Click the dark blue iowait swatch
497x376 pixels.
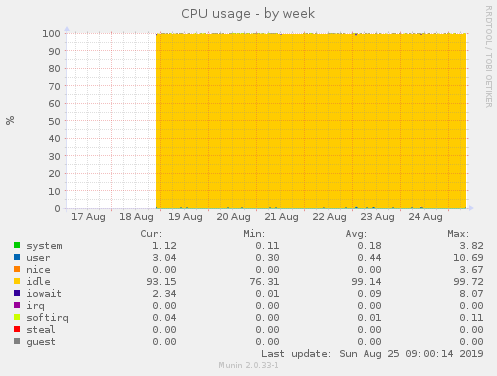click(17, 293)
